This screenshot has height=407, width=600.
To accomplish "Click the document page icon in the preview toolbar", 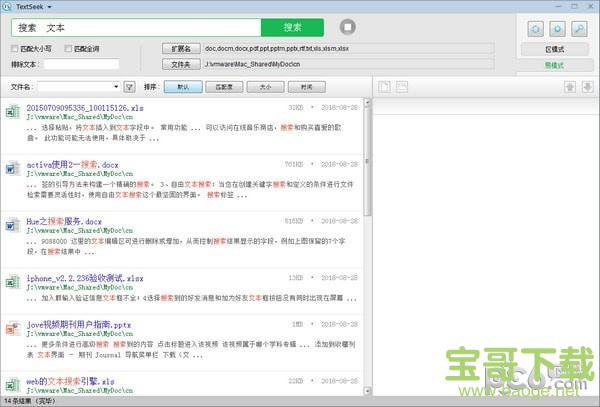I will (384, 87).
